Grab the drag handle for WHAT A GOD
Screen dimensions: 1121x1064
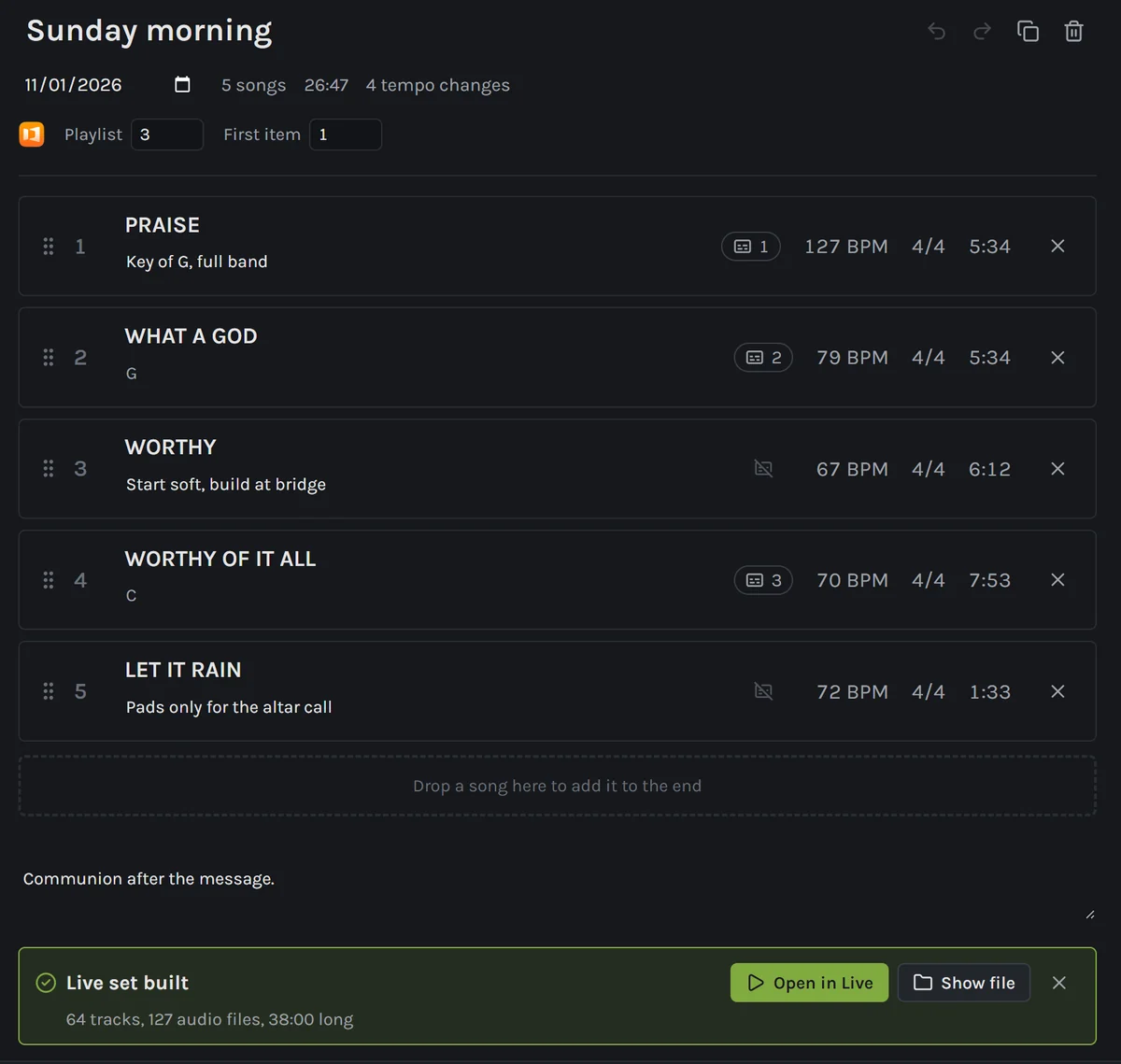click(x=49, y=358)
